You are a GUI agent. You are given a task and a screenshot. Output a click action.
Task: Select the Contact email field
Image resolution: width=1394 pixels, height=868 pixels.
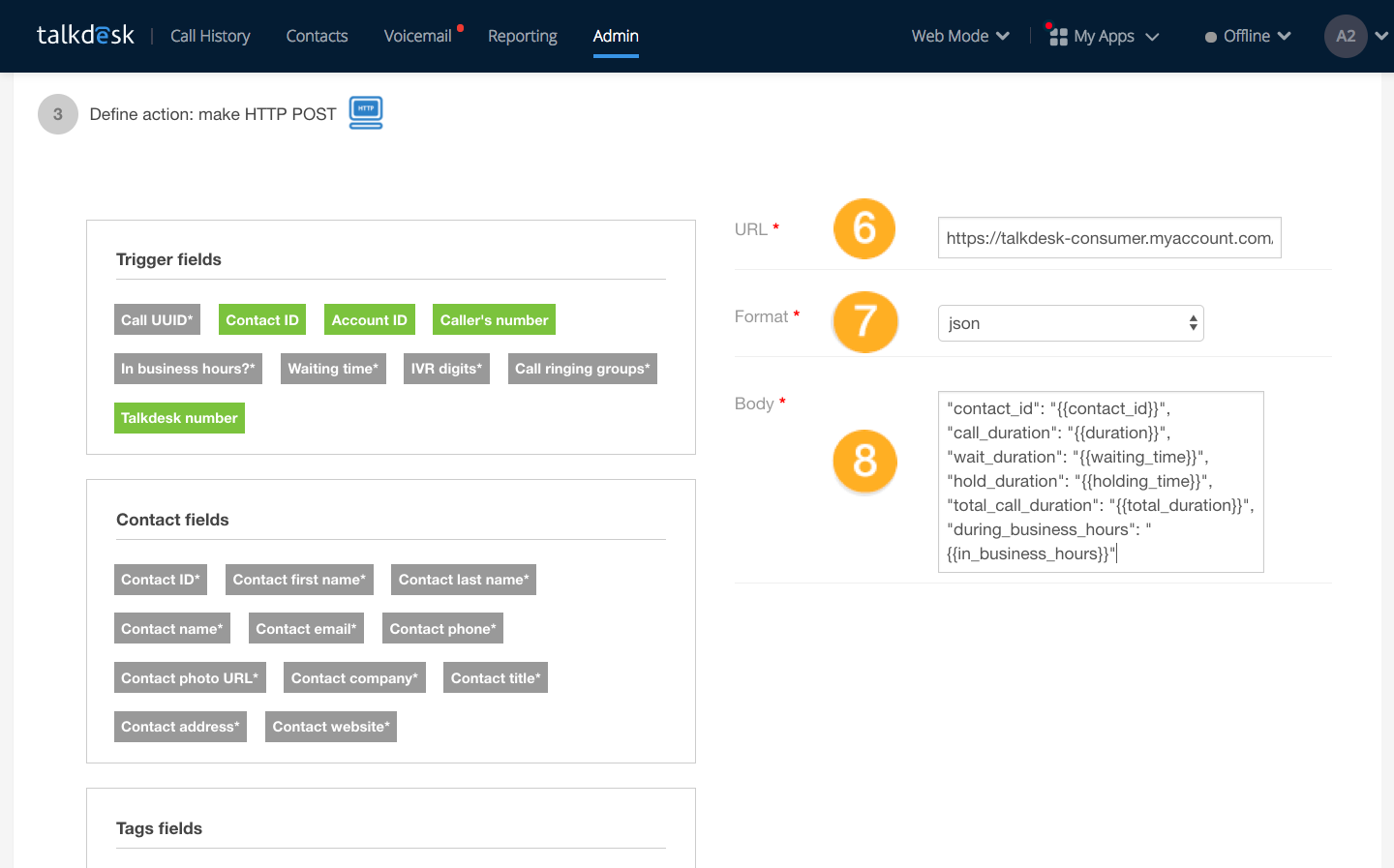click(x=306, y=628)
